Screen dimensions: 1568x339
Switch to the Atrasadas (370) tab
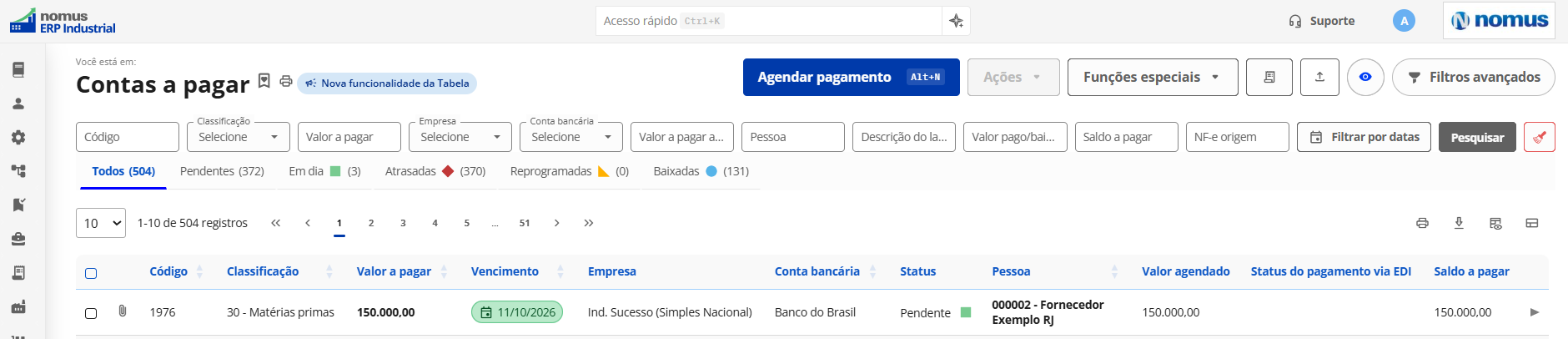pos(435,171)
